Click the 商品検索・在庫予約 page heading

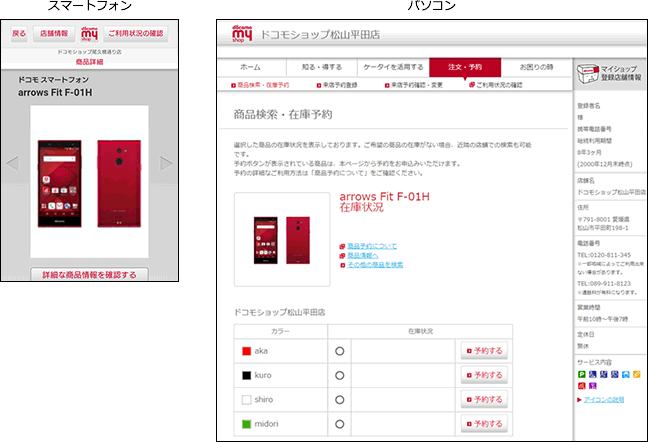pyautogui.click(x=283, y=114)
